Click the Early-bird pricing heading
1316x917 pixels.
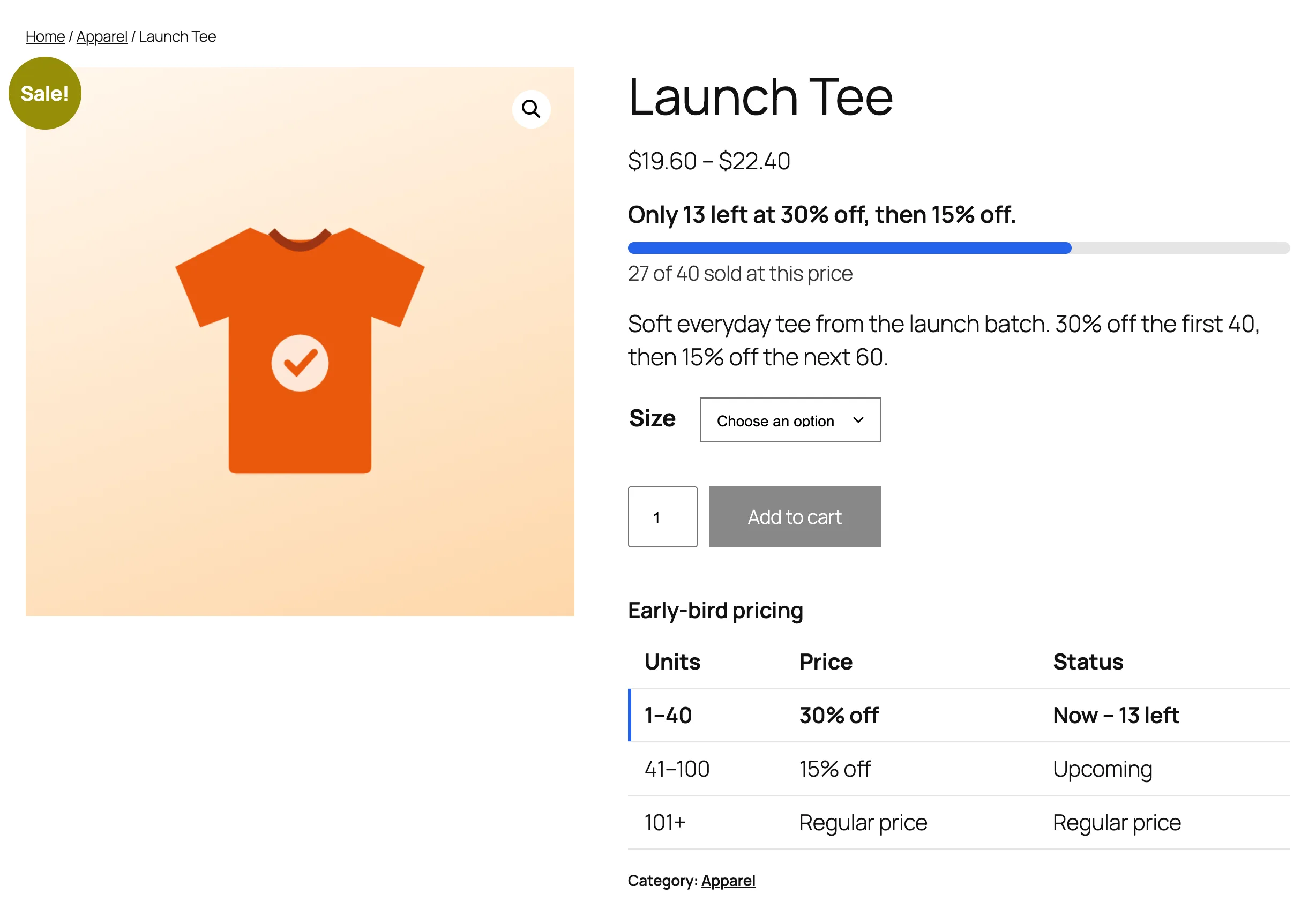pos(715,611)
